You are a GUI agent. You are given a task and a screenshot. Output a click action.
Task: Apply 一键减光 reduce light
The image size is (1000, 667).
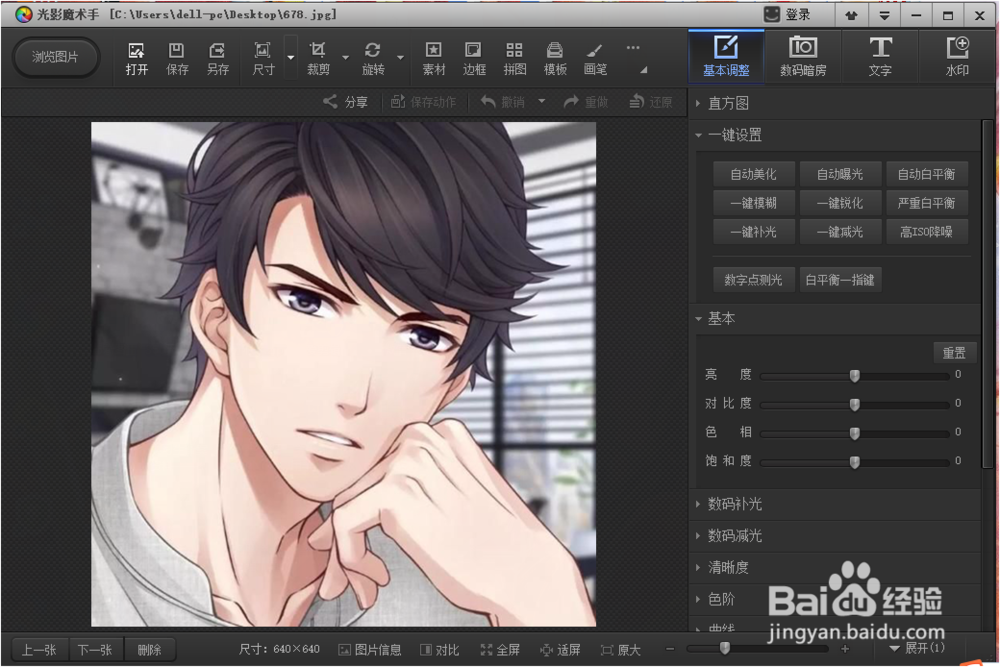click(x=841, y=232)
